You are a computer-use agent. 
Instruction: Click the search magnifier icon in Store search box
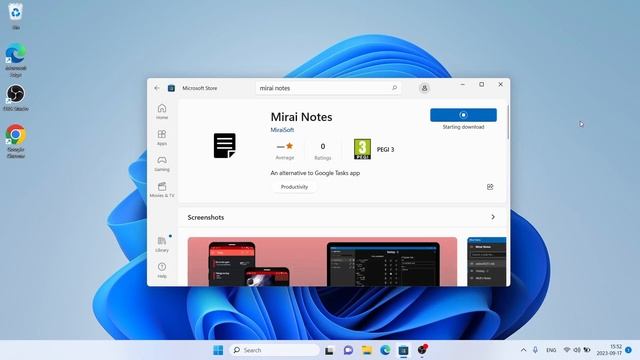[x=394, y=88]
